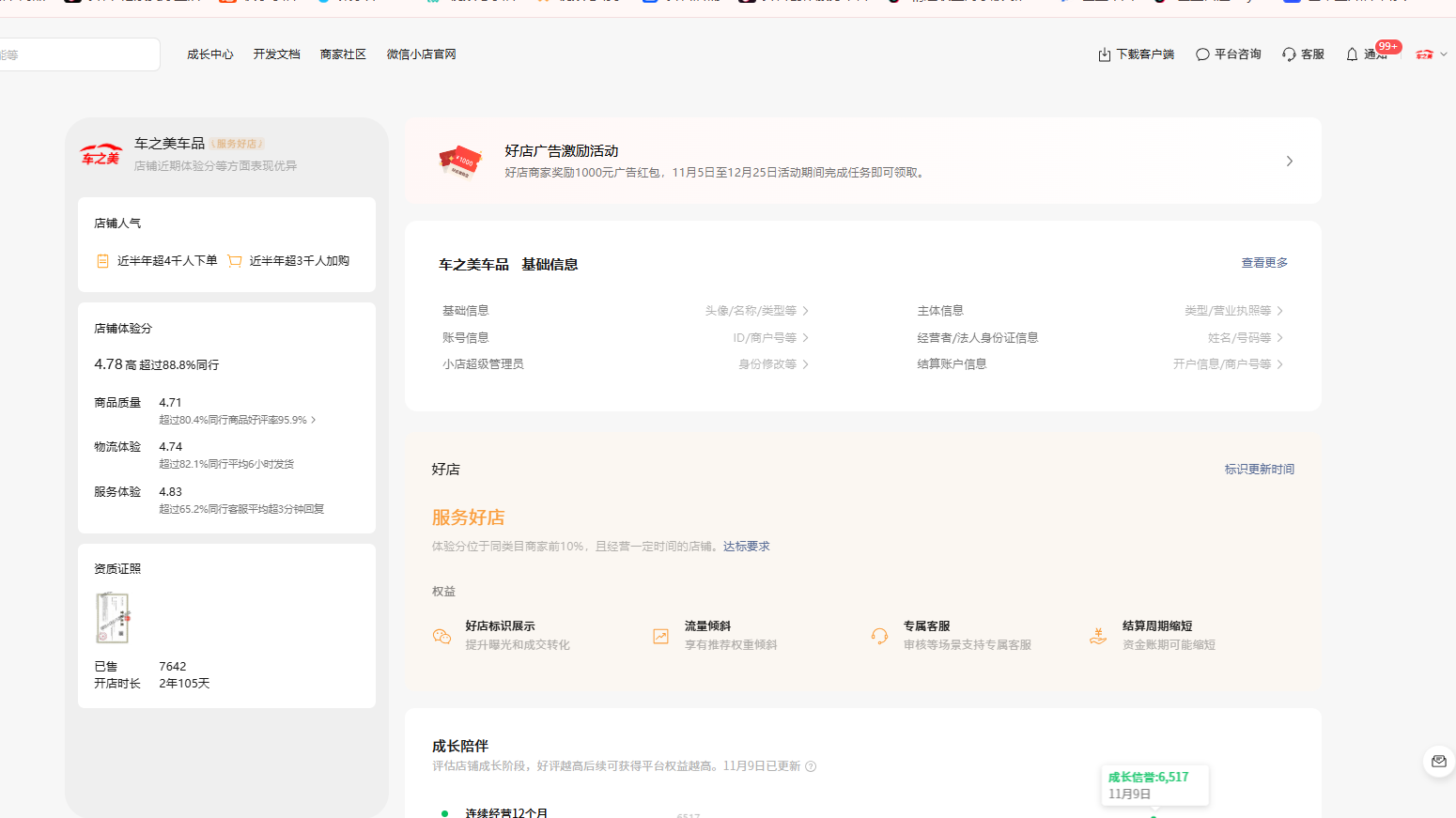Open the notification bell icon
1456x818 pixels.
(1352, 54)
